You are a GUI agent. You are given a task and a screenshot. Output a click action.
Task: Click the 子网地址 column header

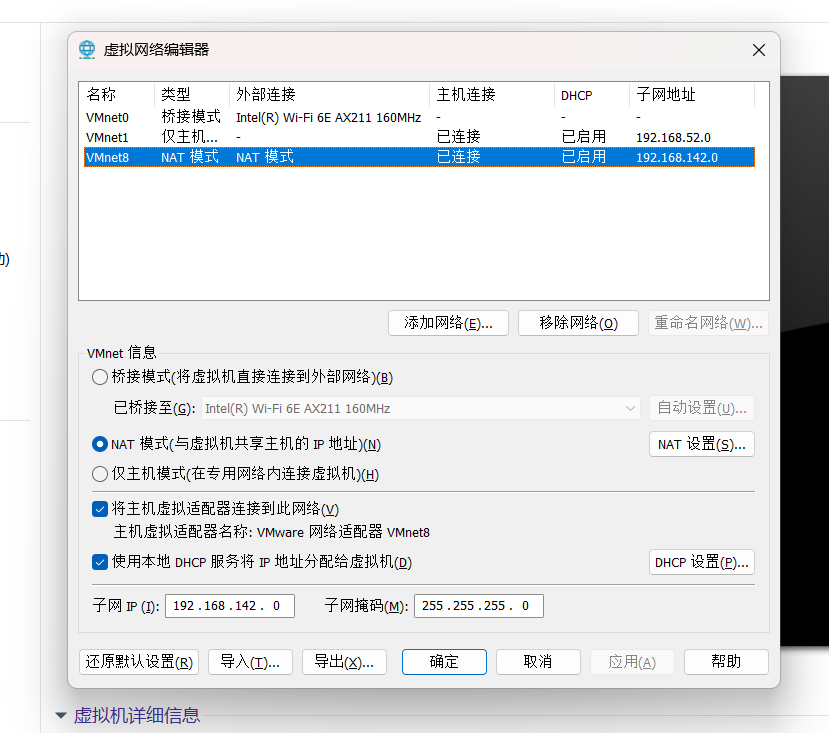coord(692,95)
